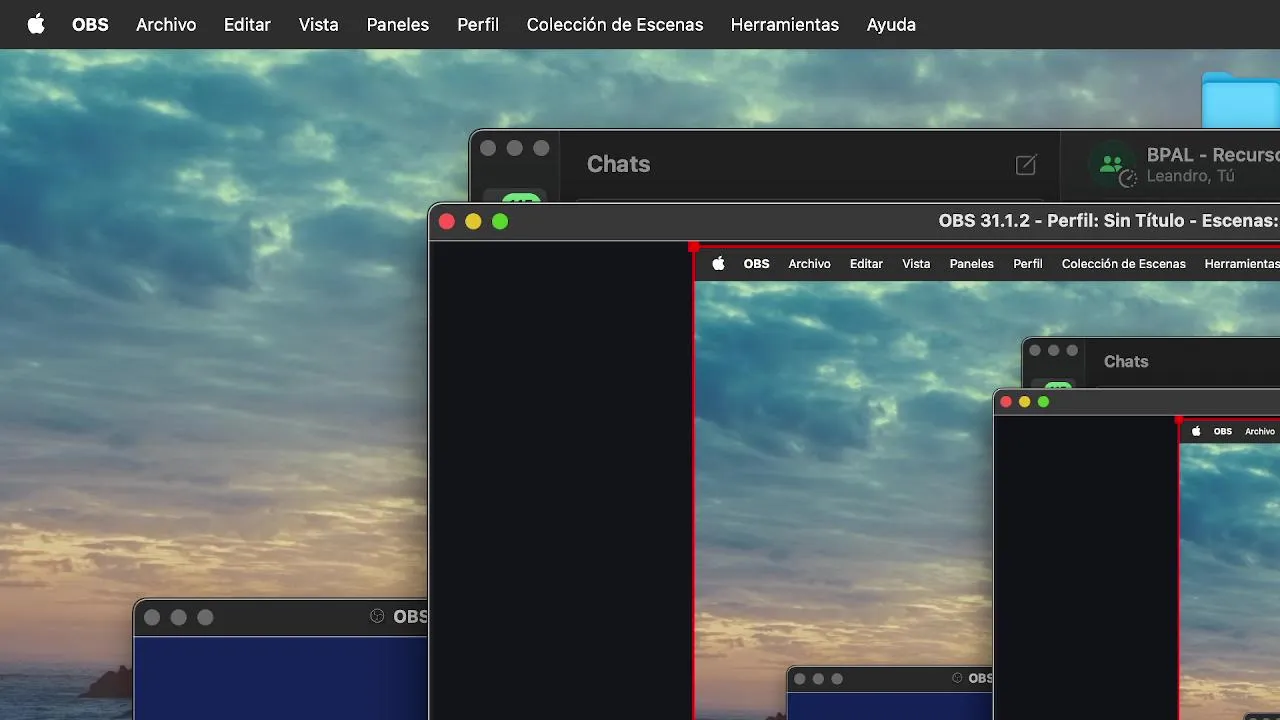Open the Vista menu in the top menu bar
Viewport: 1280px width, 720px height.
coord(318,24)
